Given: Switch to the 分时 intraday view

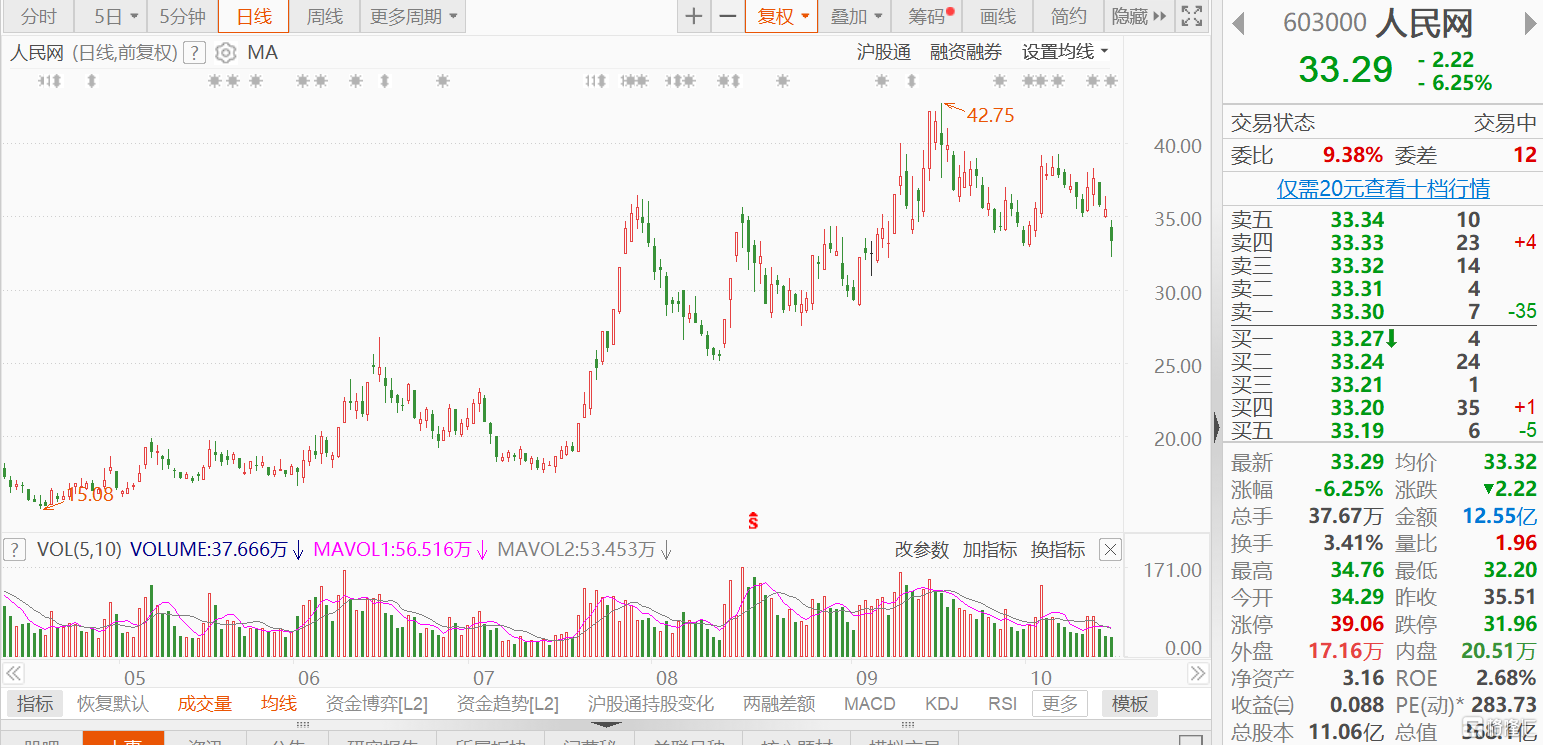Looking at the screenshot, I should click(x=38, y=16).
